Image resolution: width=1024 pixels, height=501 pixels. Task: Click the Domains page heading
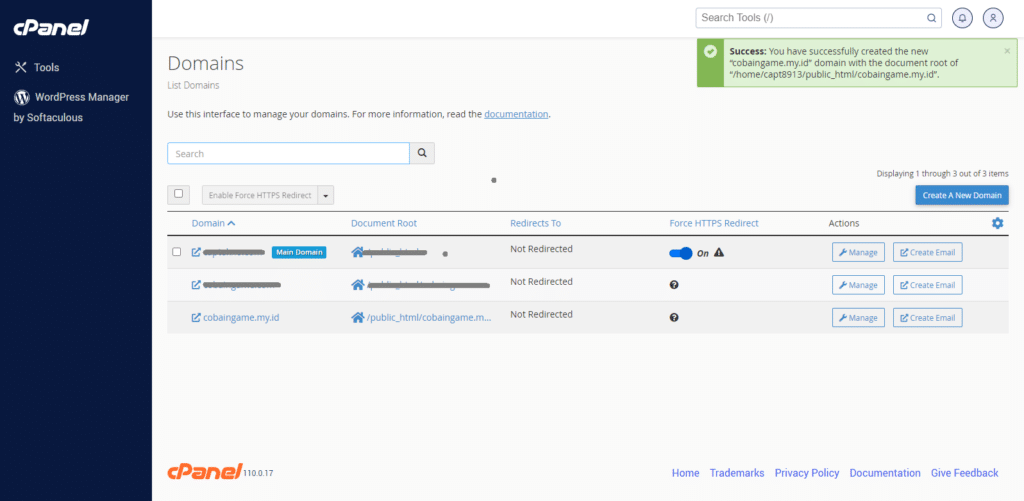[206, 63]
